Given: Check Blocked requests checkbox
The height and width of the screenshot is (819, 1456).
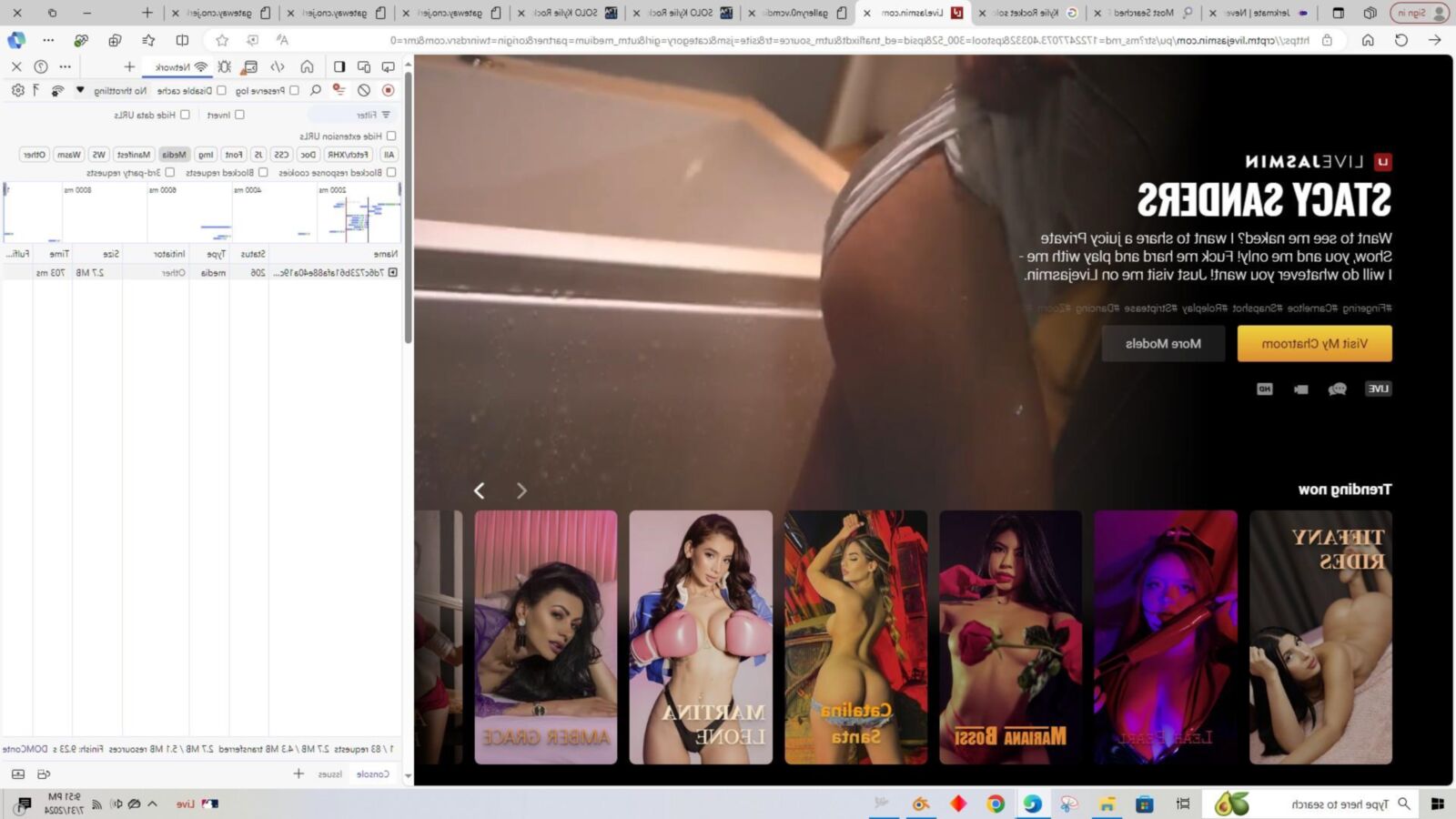Looking at the screenshot, I should coord(263,172).
